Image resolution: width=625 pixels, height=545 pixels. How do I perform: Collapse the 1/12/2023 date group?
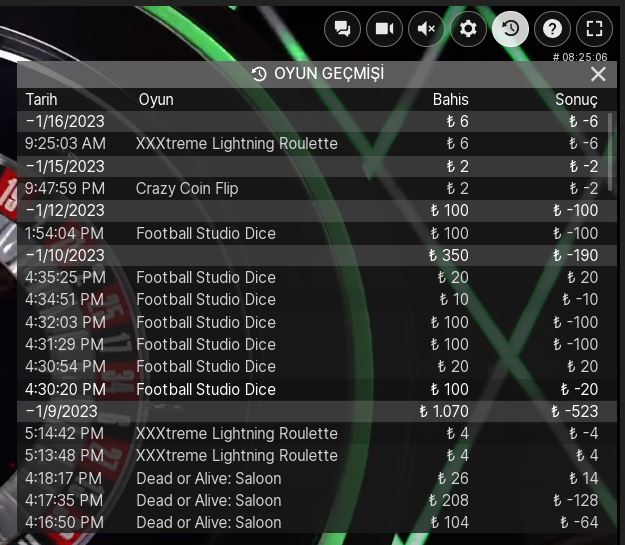click(317, 211)
